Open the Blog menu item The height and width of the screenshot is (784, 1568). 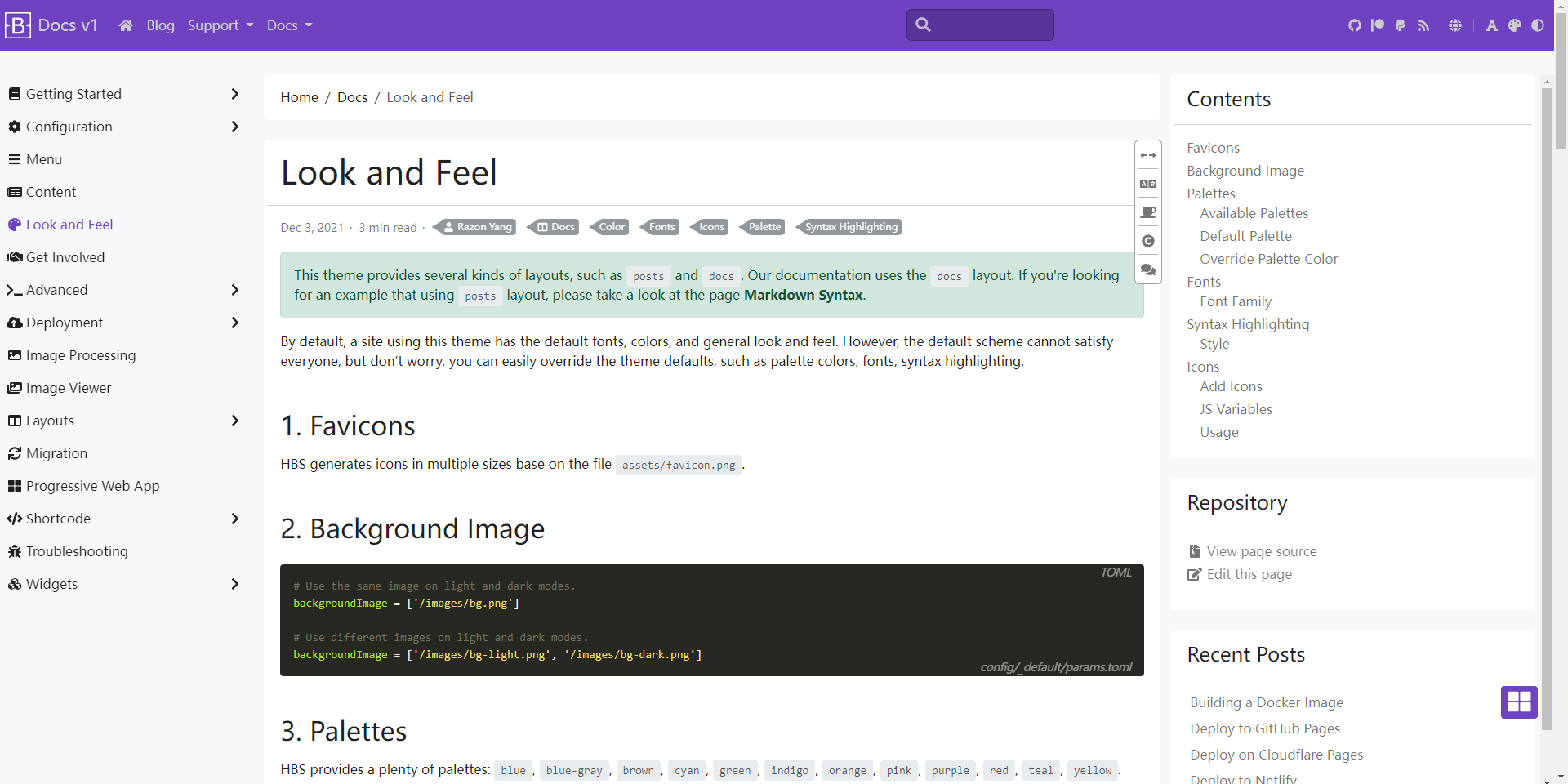160,25
